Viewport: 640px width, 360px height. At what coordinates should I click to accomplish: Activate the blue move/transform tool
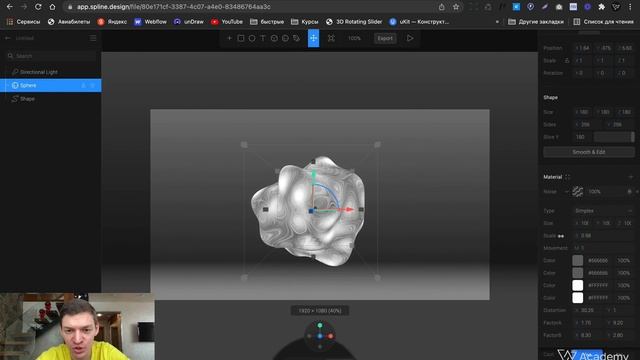313,38
